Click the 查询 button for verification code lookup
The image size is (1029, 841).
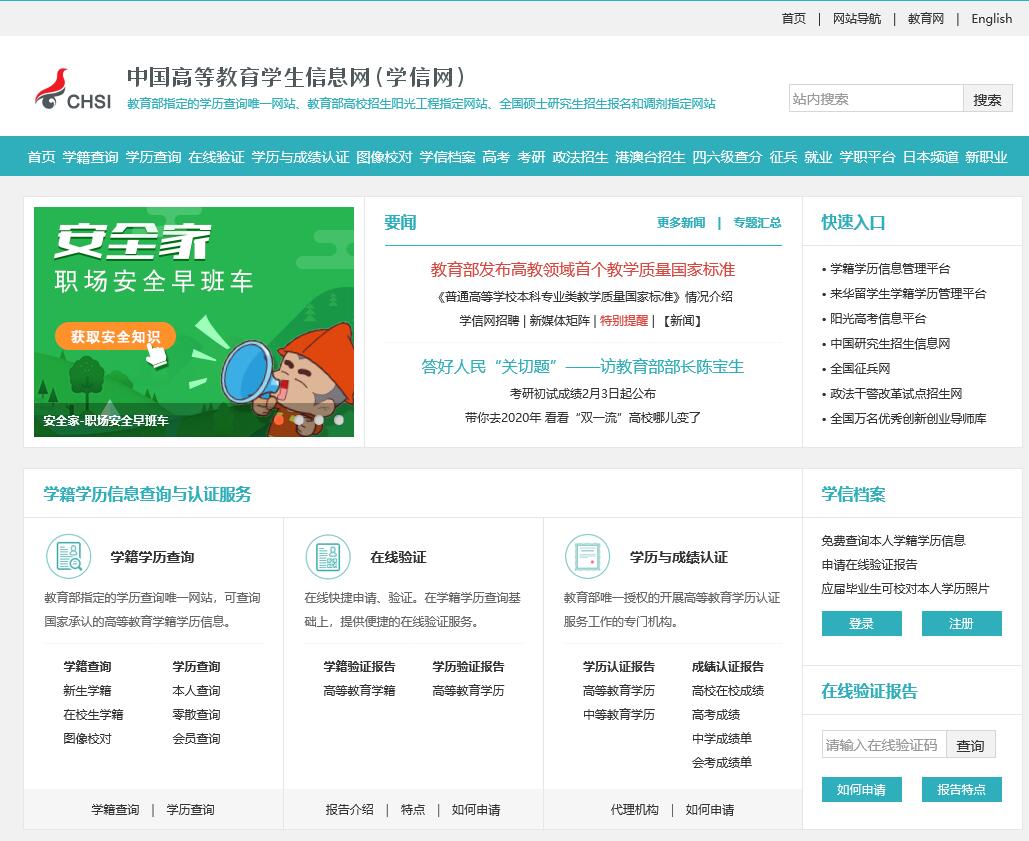point(969,744)
